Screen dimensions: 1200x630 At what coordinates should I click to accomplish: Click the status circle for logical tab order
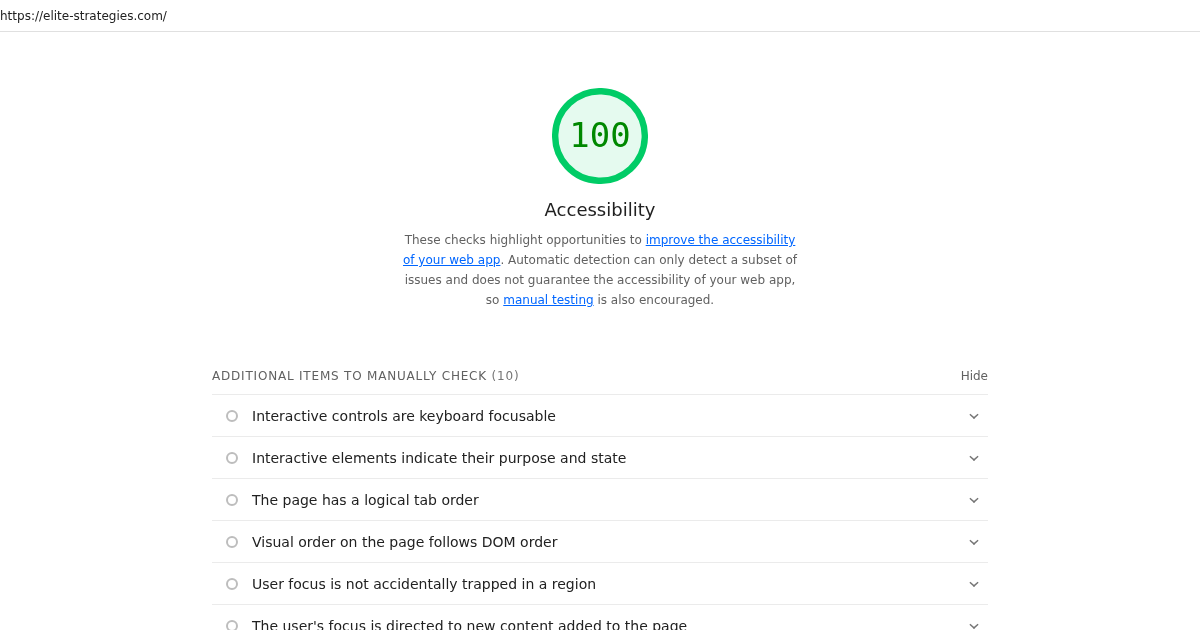pyautogui.click(x=231, y=499)
